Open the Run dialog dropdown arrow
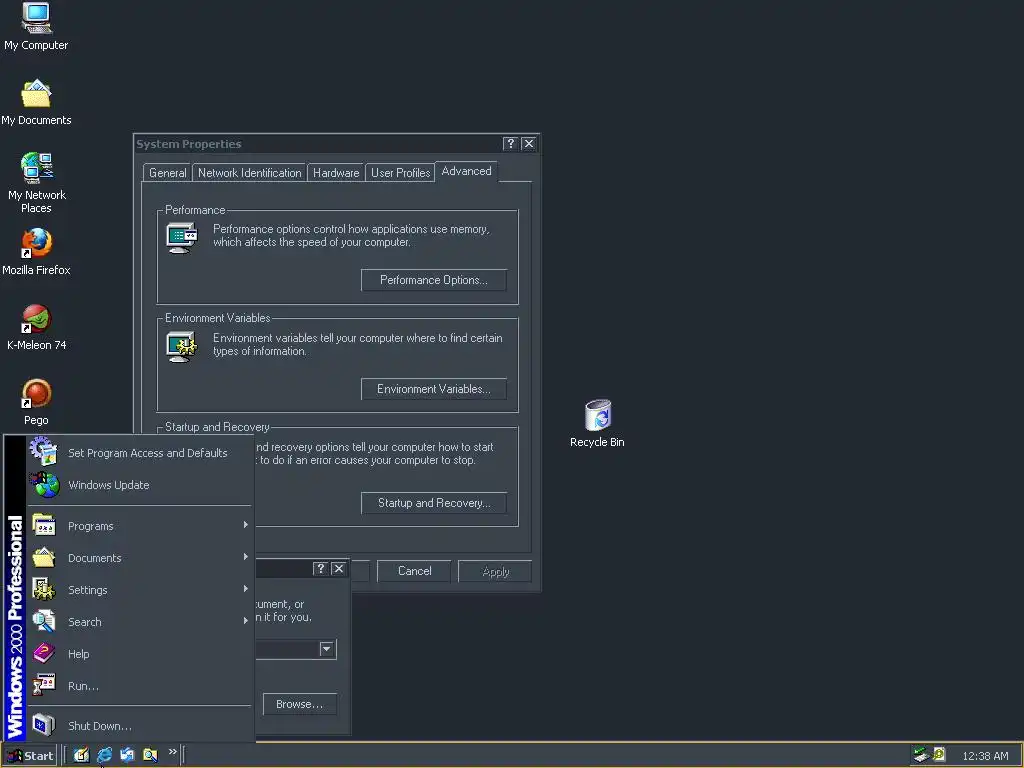1024x768 pixels. coord(327,649)
